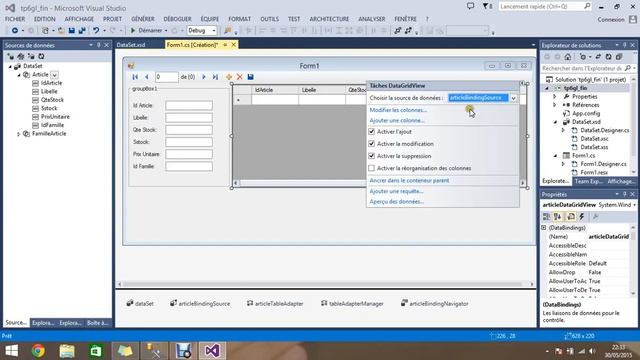640x360 pixels.
Task: Open the Store app from taskbar
Action: [x=96, y=351]
